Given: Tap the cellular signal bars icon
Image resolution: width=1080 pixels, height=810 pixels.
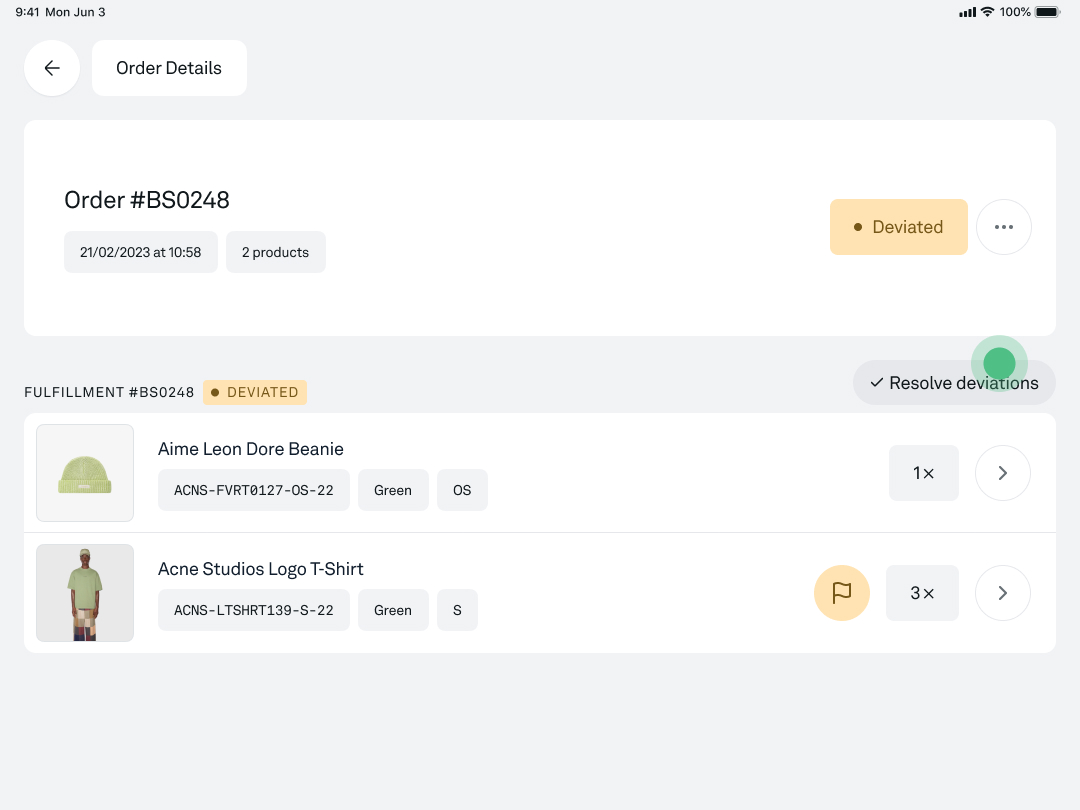Looking at the screenshot, I should coord(967,12).
